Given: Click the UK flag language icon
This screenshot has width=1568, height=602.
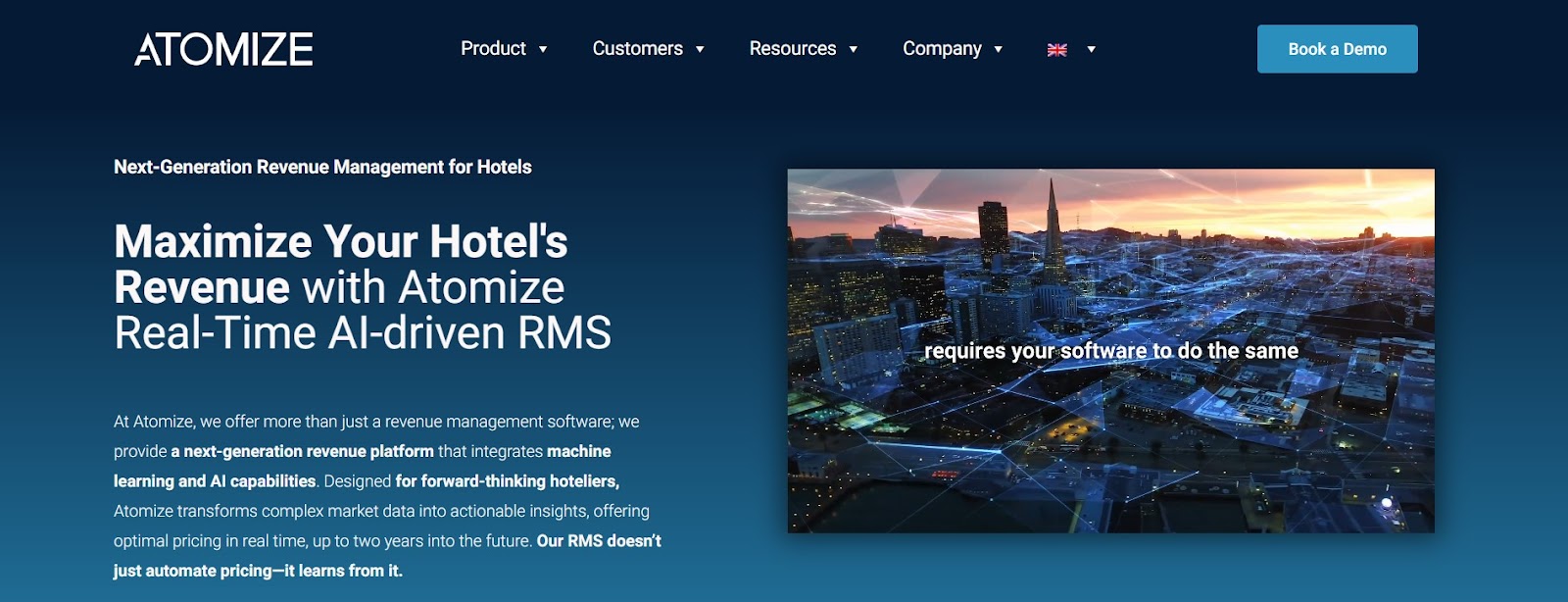Looking at the screenshot, I should point(1057,50).
